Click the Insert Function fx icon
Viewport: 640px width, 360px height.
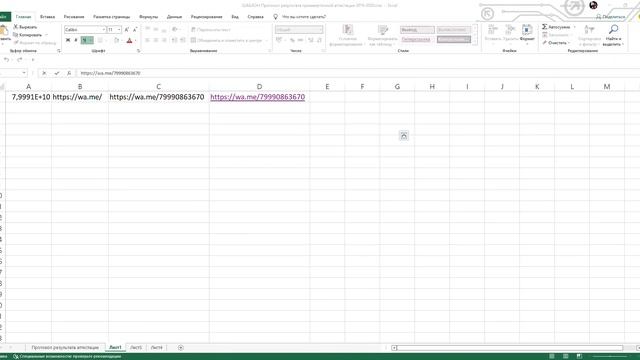pyautogui.click(x=69, y=73)
